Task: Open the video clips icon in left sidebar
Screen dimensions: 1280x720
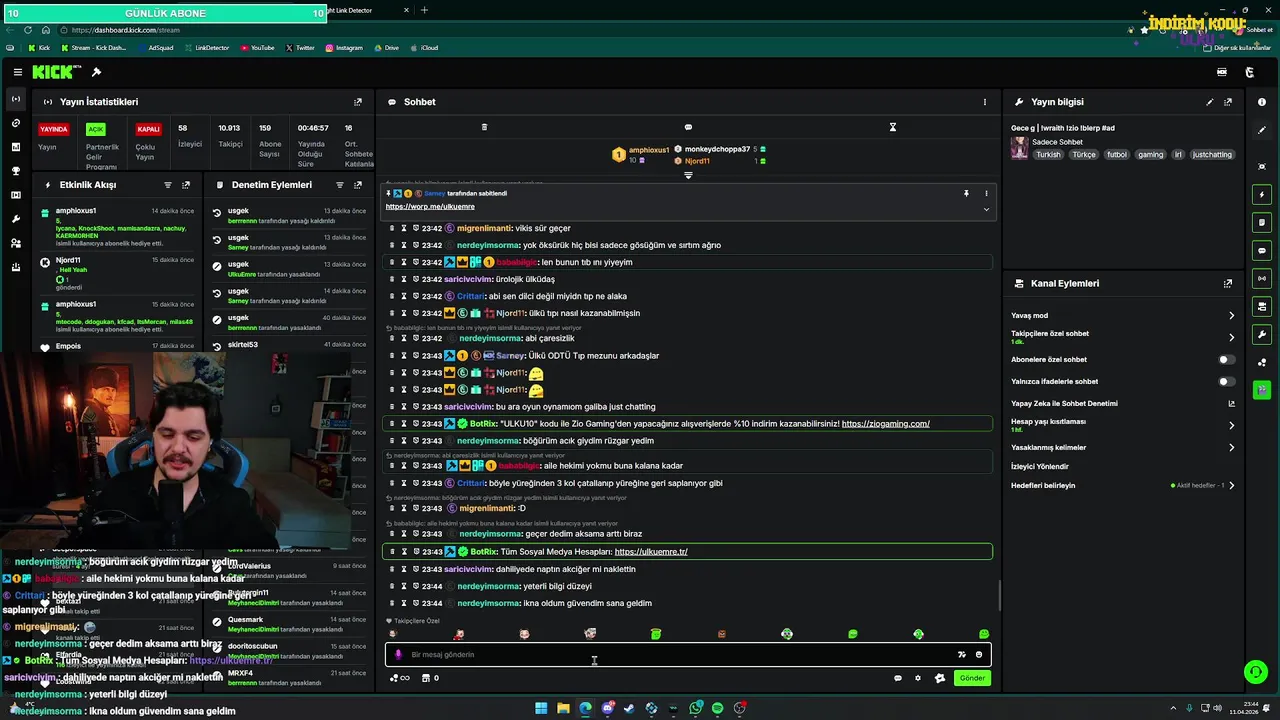Action: point(16,195)
